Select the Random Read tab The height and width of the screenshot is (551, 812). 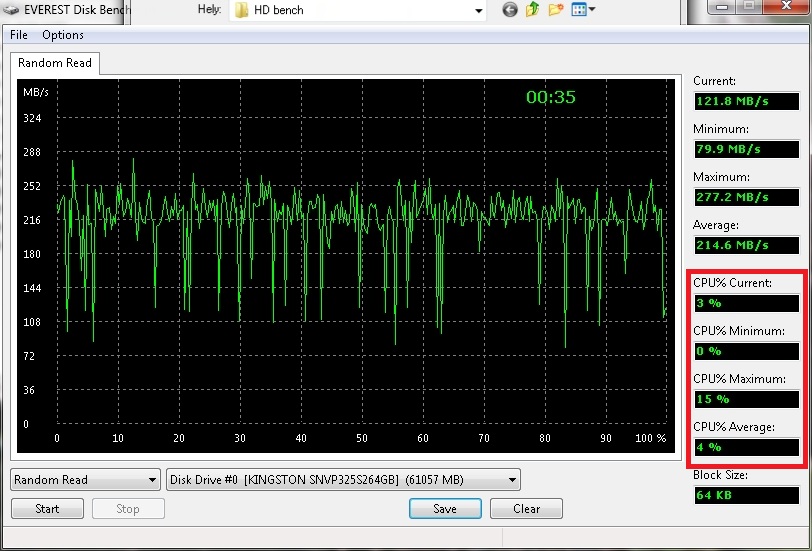coord(55,63)
